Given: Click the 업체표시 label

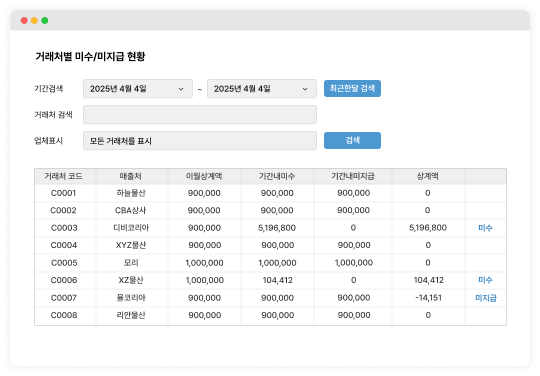Looking at the screenshot, I should [49, 141].
